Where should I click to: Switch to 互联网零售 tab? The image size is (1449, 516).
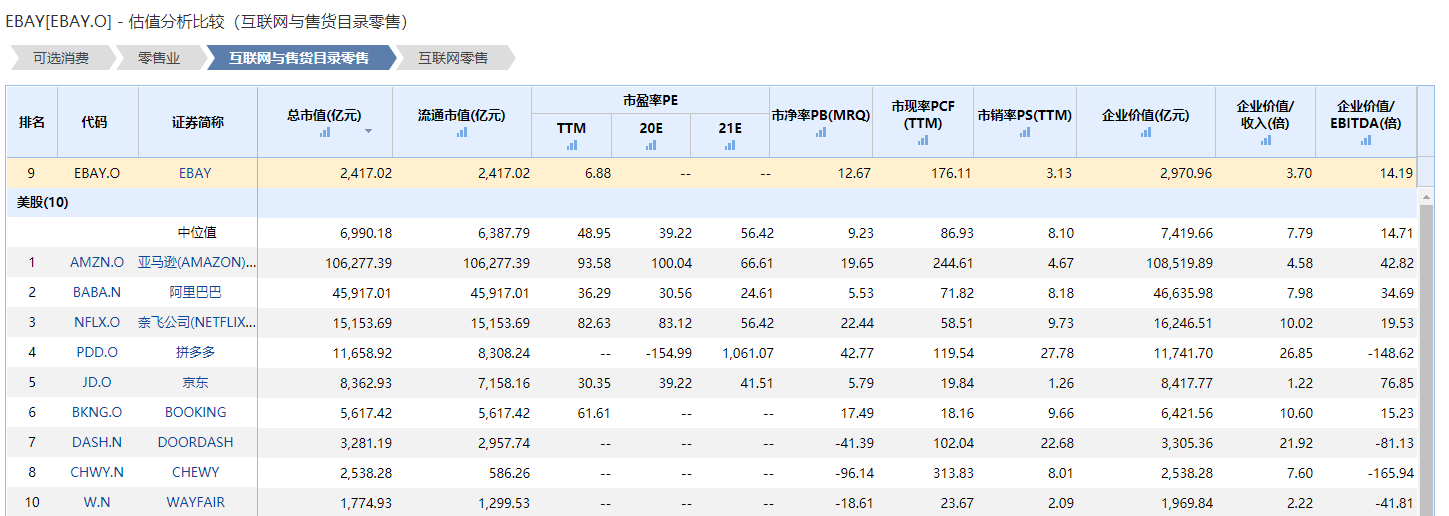point(453,58)
